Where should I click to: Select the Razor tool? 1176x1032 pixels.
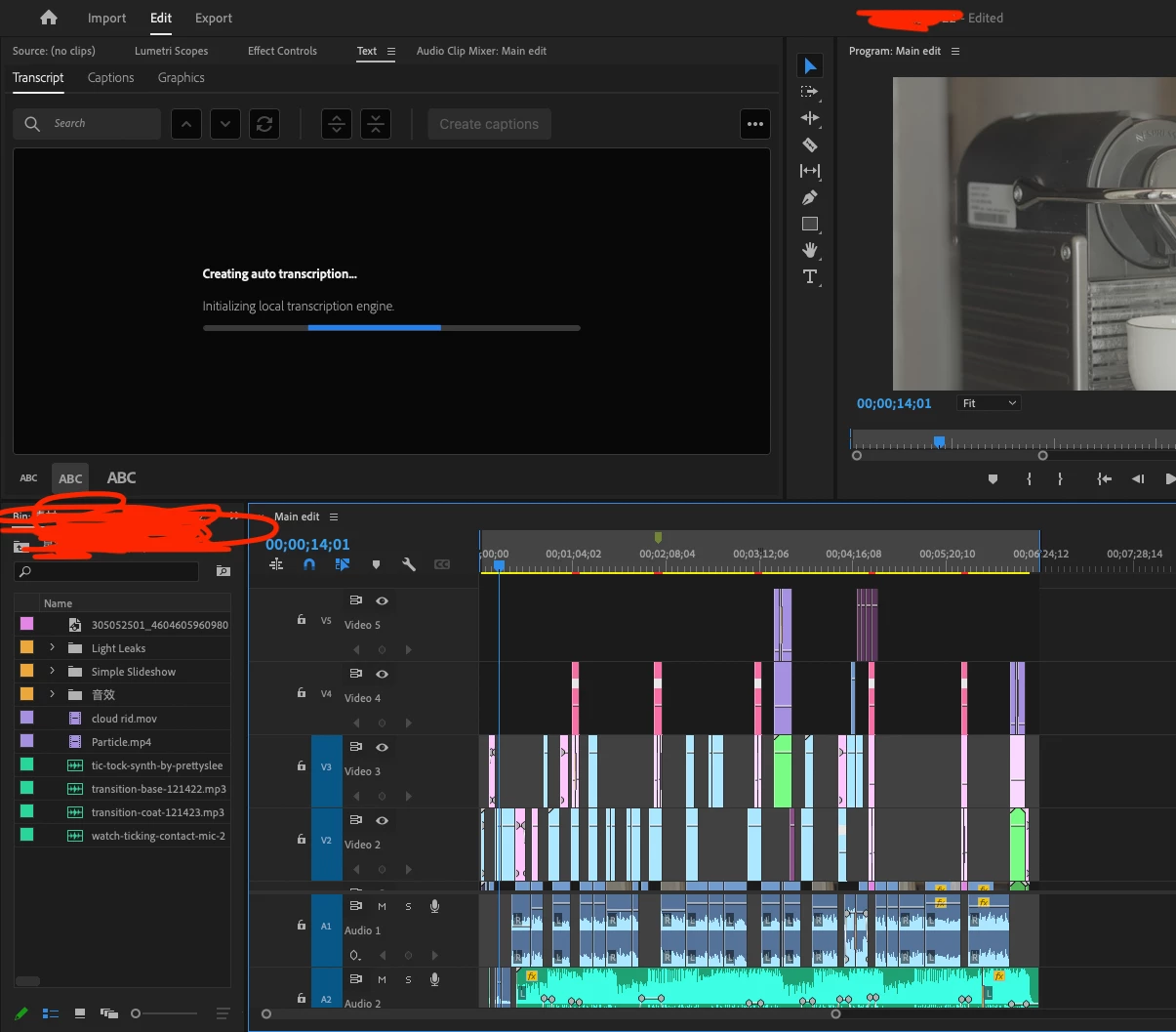click(x=810, y=144)
